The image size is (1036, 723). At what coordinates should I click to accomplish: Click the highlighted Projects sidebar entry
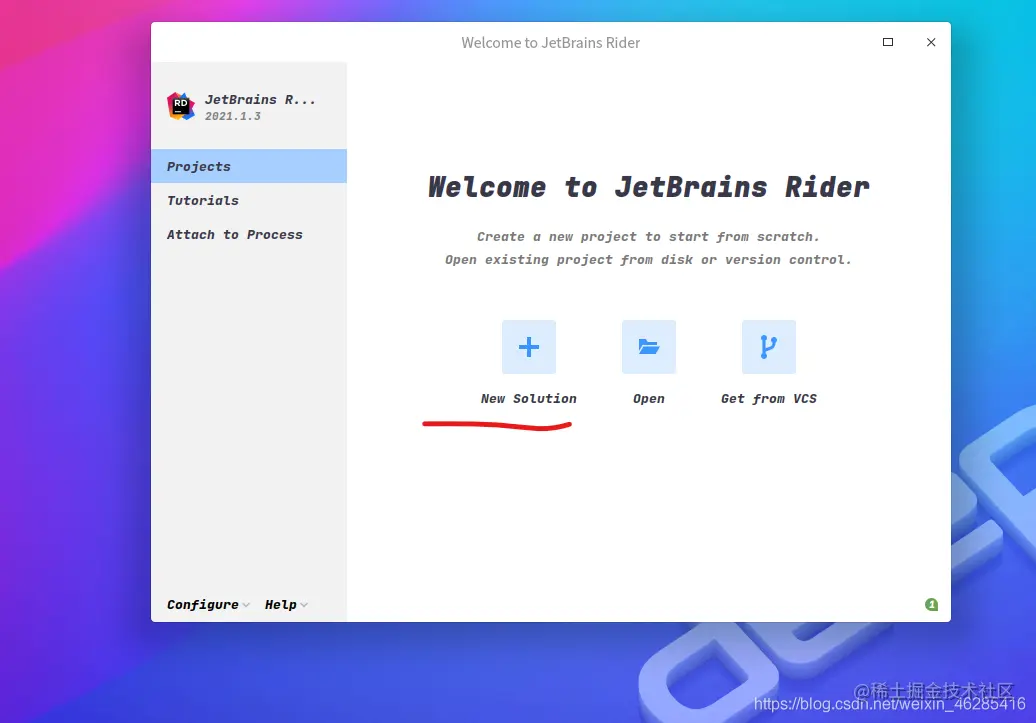tap(198, 166)
